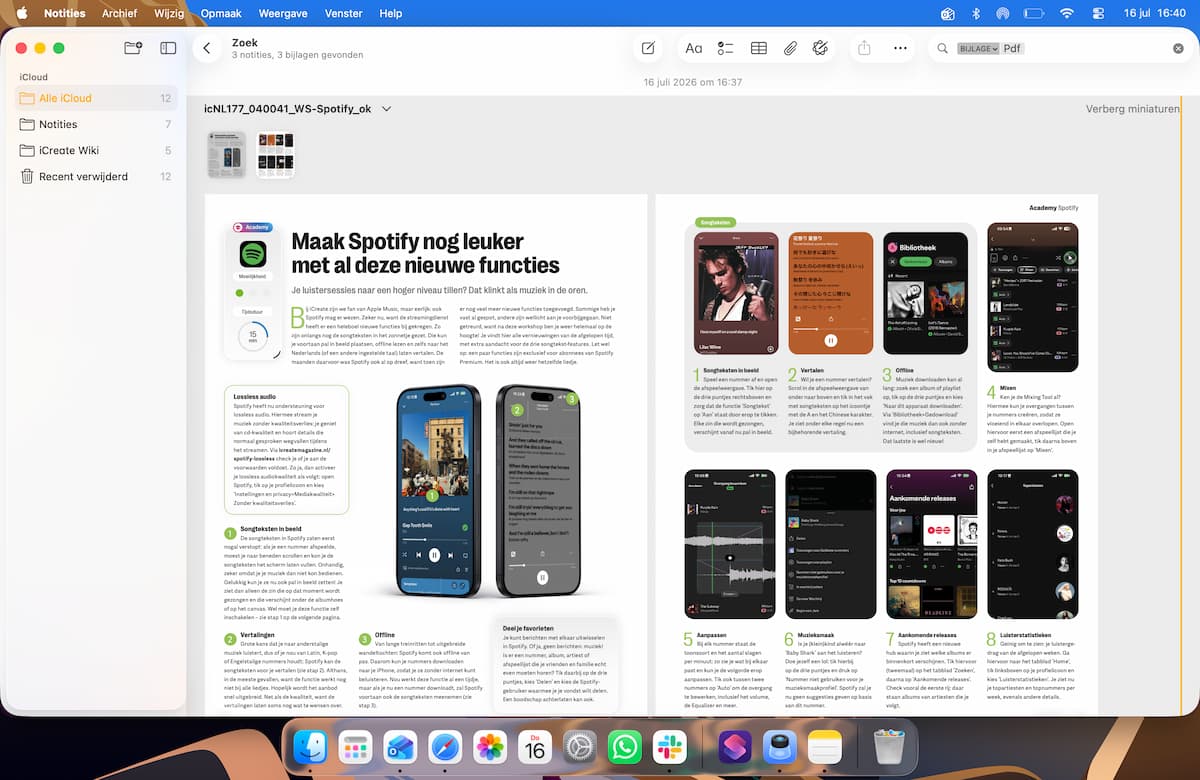Image resolution: width=1200 pixels, height=780 pixels.
Task: Open Slack from the Dock
Action: point(670,747)
